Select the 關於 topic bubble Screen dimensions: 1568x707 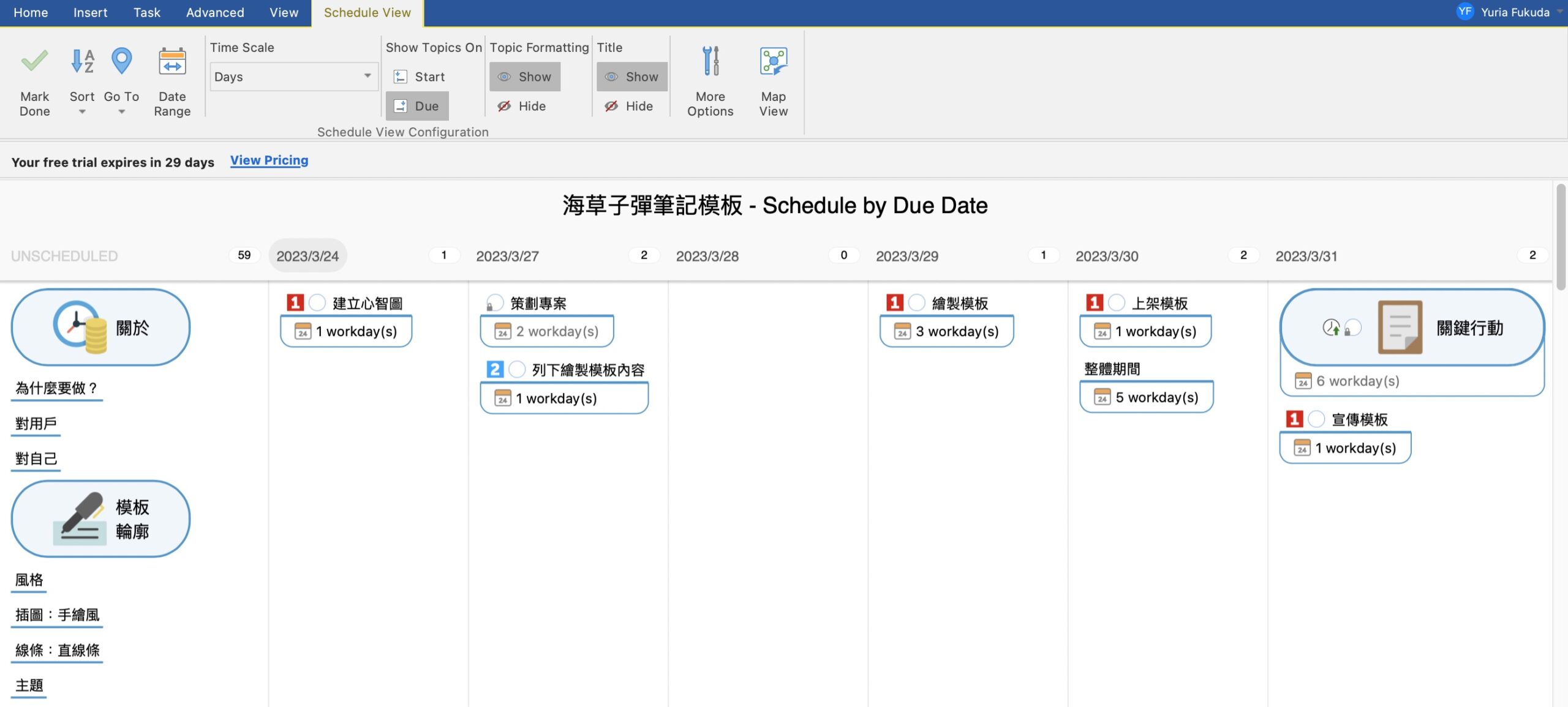click(100, 327)
